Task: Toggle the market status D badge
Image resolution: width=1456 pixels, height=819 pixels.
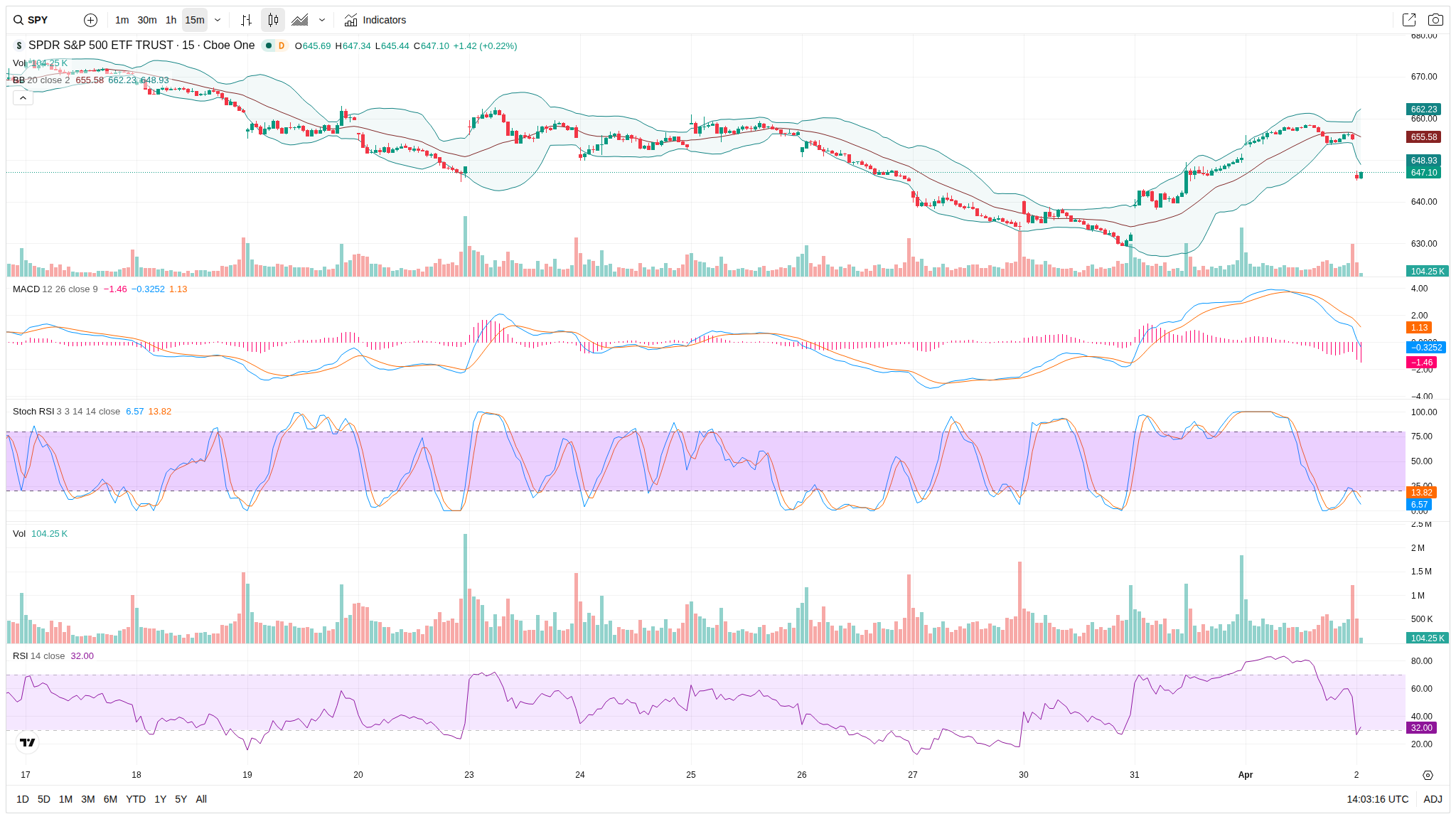Action: point(282,45)
